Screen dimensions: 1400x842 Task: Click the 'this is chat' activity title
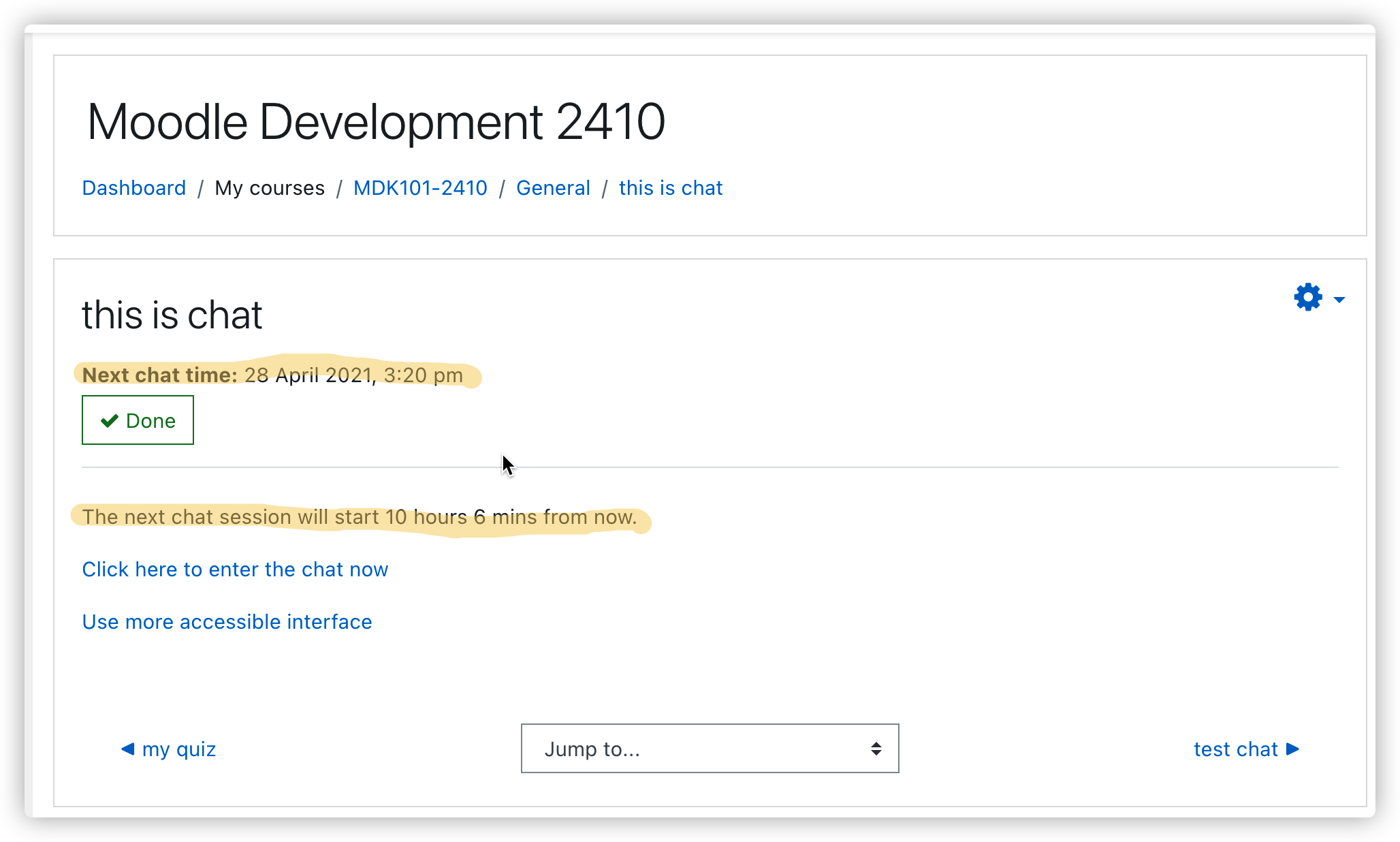click(x=172, y=315)
